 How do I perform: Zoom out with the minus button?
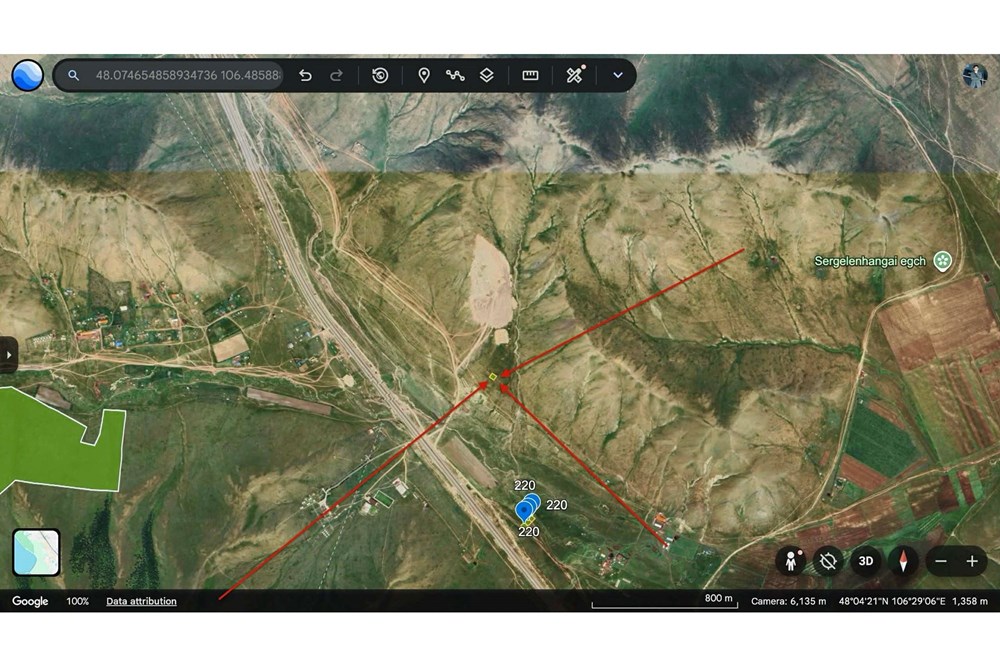click(941, 561)
